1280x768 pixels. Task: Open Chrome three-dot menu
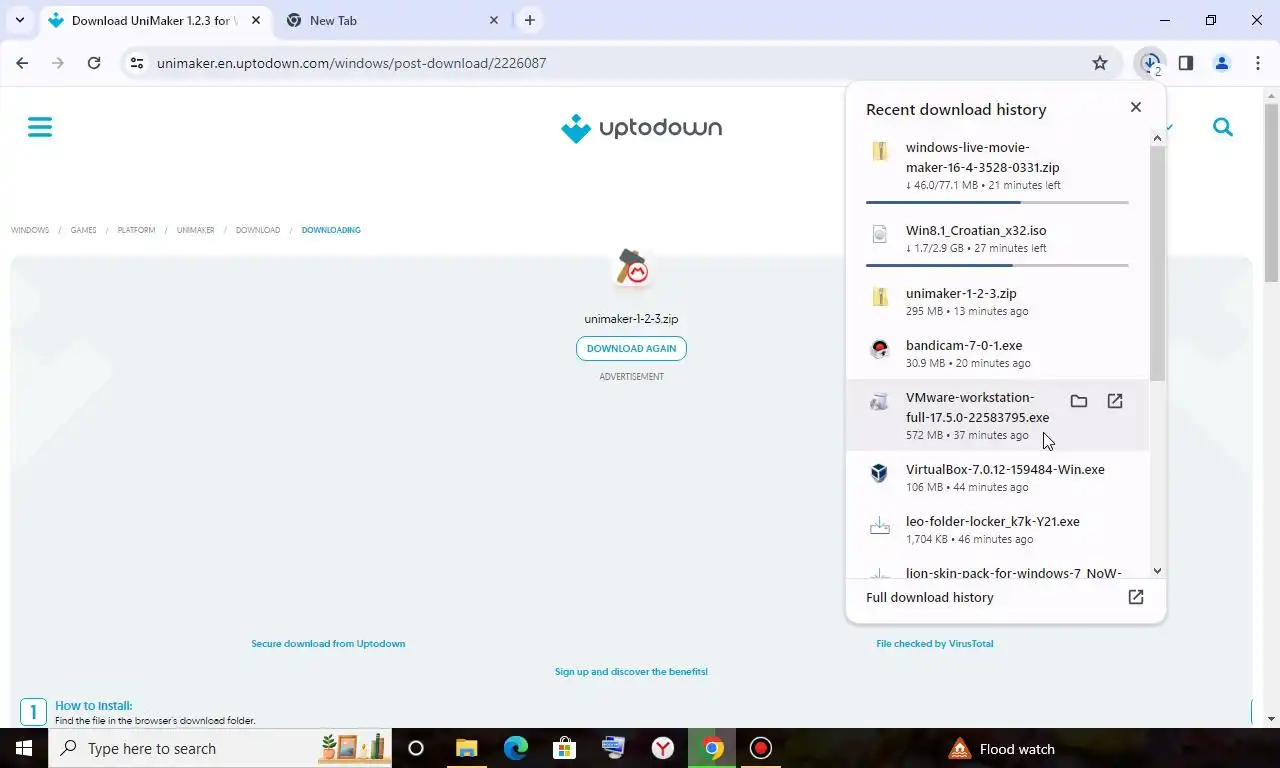(1258, 63)
